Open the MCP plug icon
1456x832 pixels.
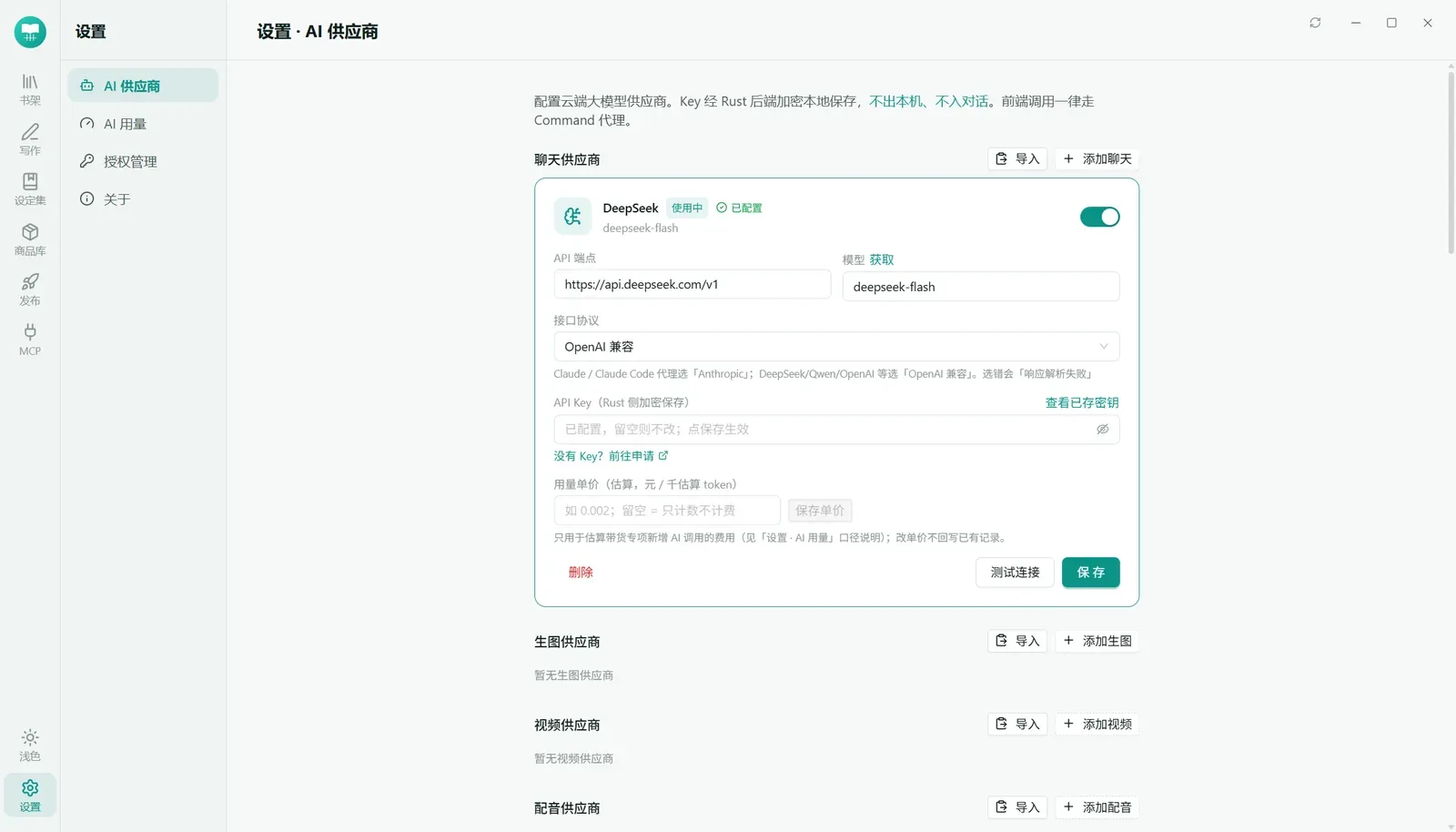coord(30,340)
